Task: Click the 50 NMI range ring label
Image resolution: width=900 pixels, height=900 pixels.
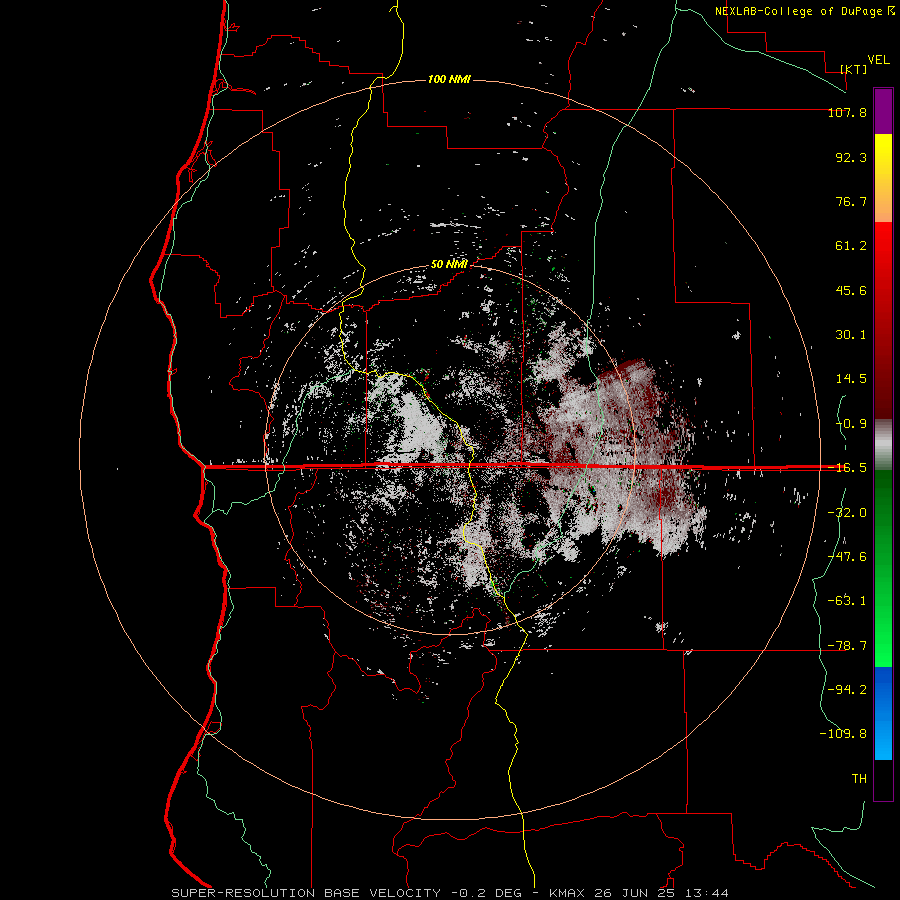Action: [x=449, y=265]
